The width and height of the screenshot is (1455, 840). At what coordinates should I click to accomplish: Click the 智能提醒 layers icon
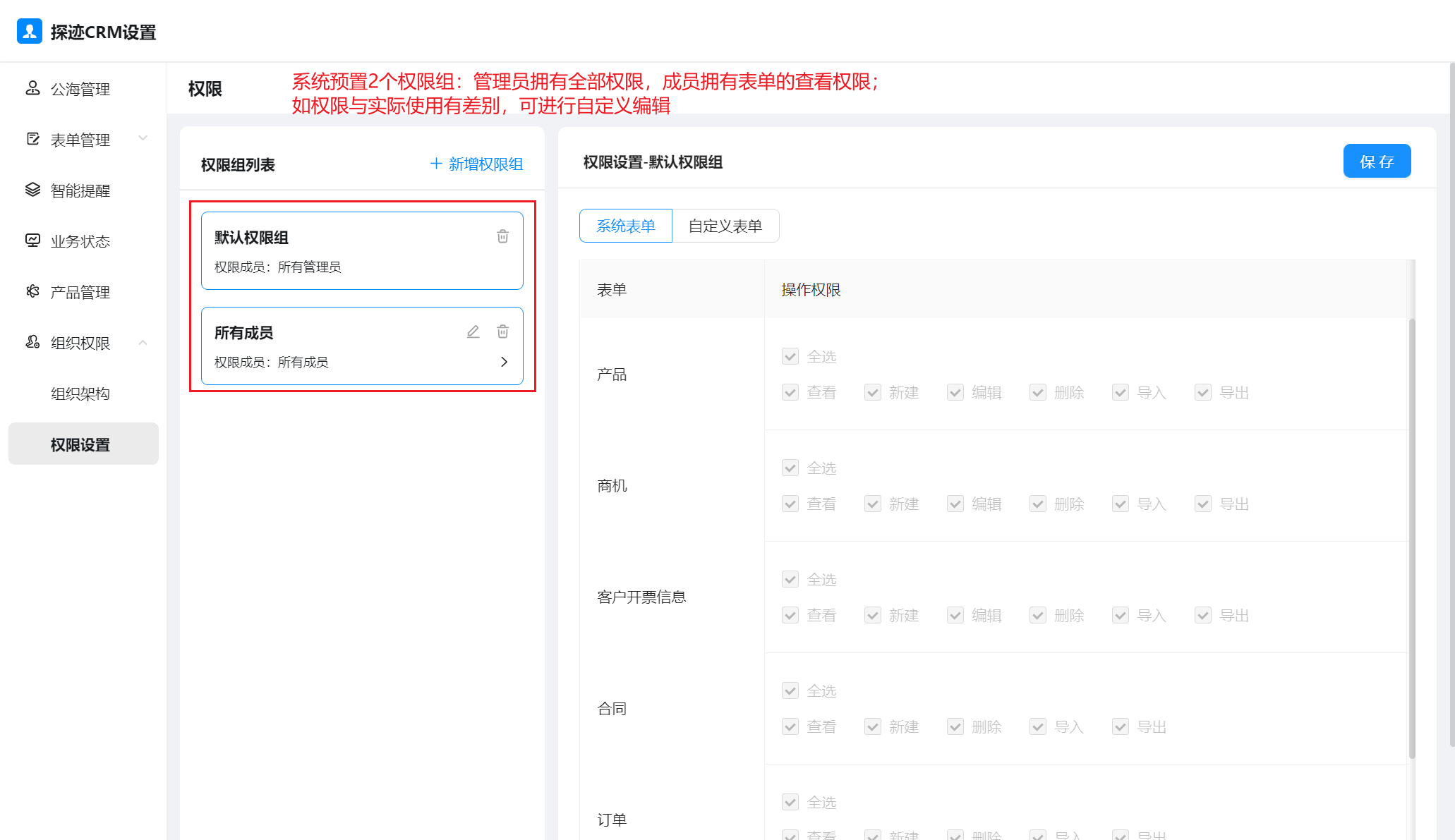32,190
